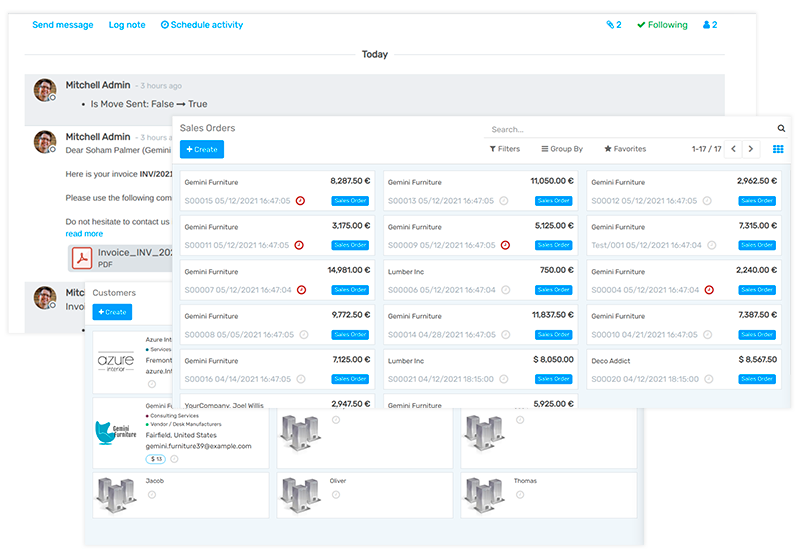
Task: Open the Lumber Inc 750.00 € order
Action: pyautogui.click(x=481, y=280)
